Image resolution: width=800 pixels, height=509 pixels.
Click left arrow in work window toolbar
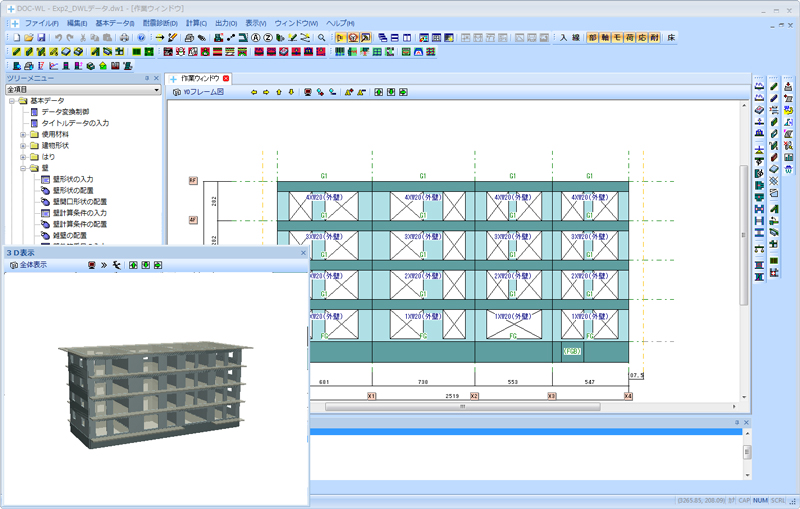pos(254,92)
